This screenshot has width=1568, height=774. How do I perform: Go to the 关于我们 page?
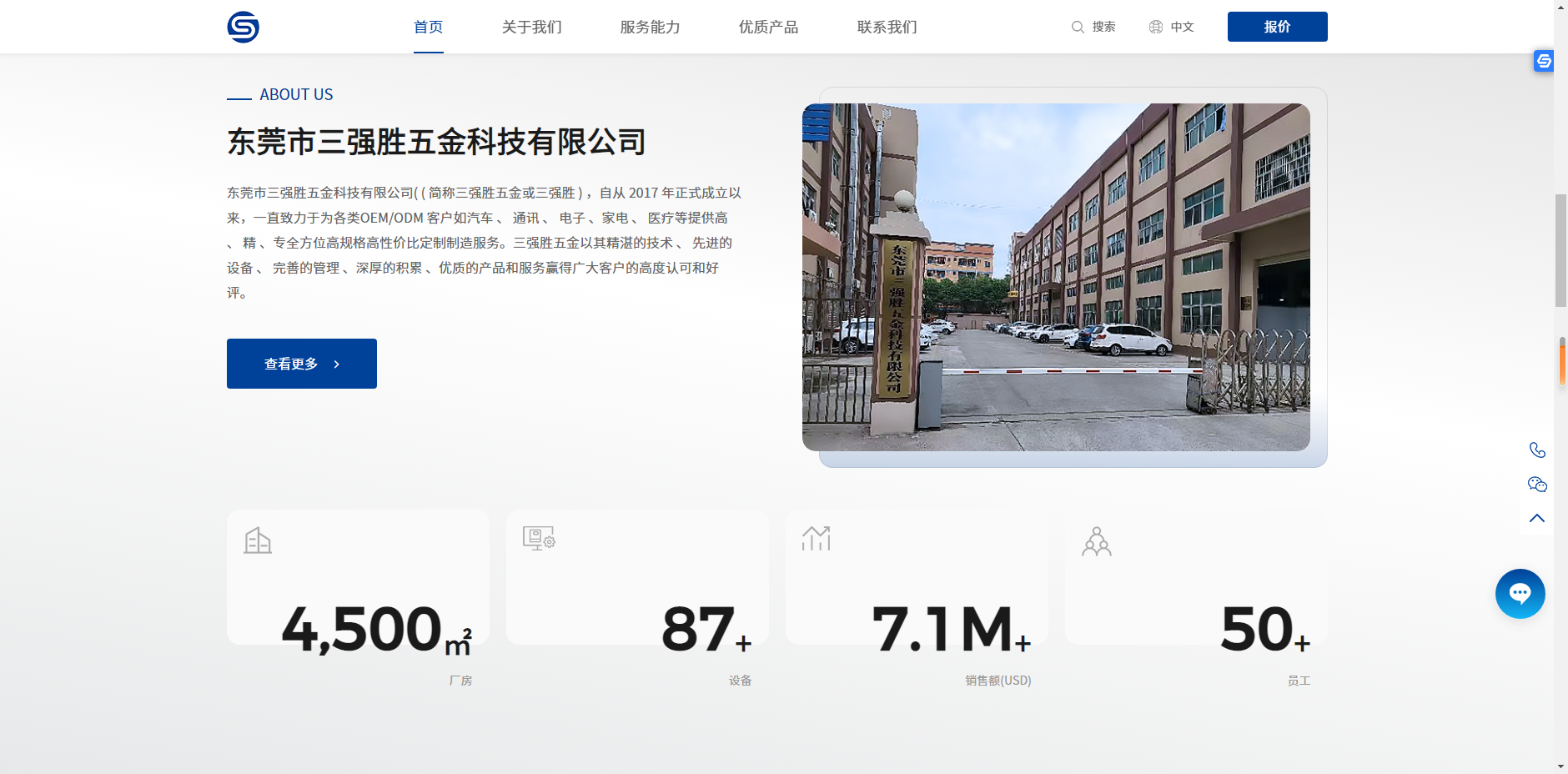pyautogui.click(x=532, y=27)
